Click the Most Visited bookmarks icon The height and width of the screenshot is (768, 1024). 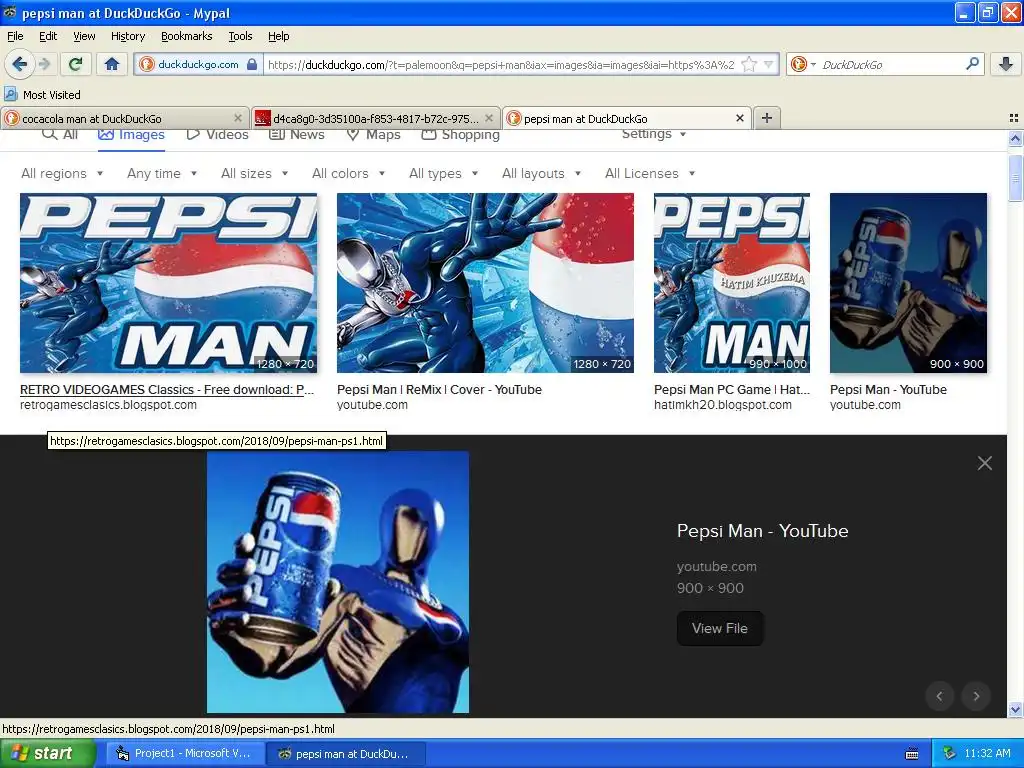tap(10, 94)
